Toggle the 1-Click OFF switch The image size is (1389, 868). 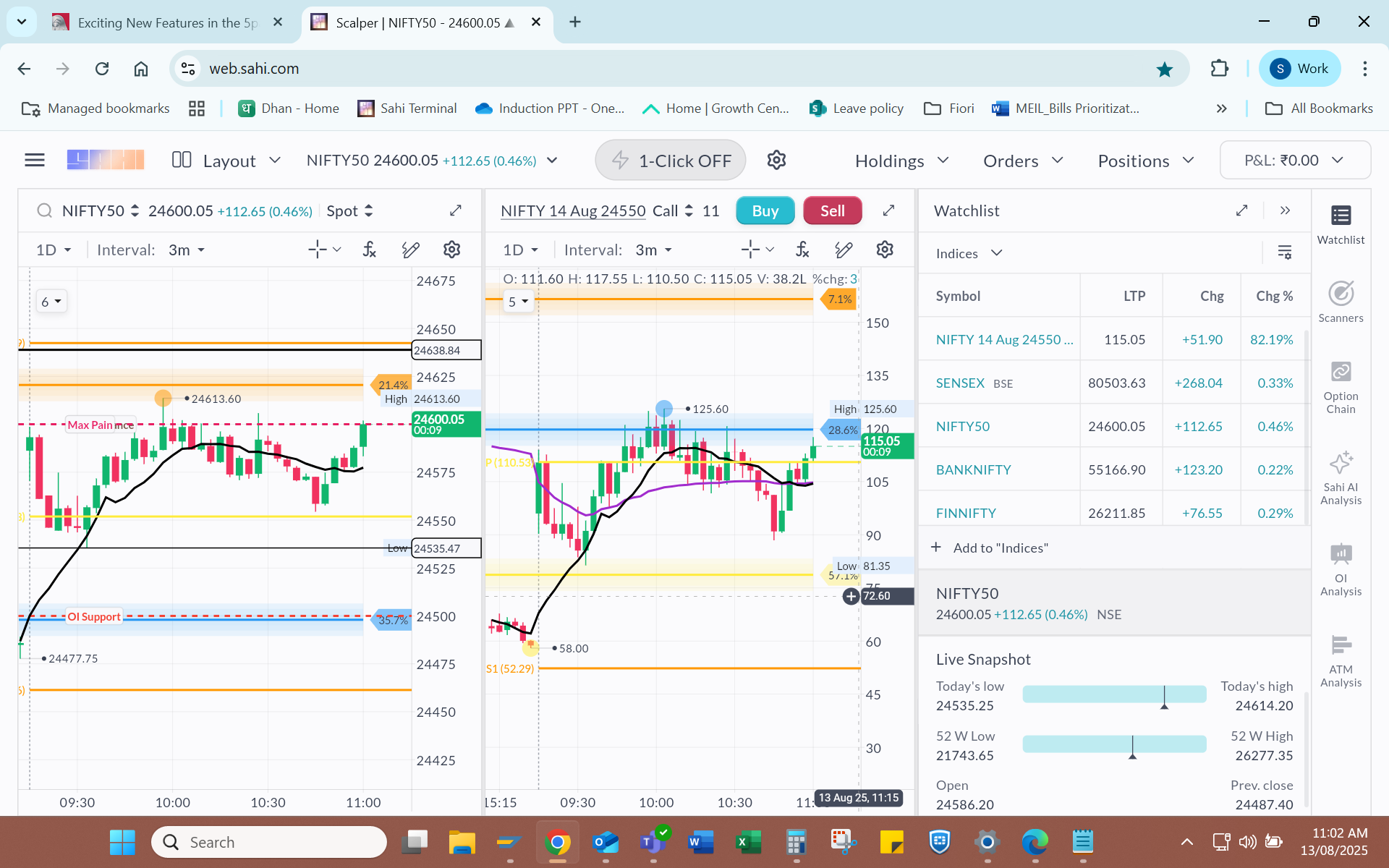670,161
